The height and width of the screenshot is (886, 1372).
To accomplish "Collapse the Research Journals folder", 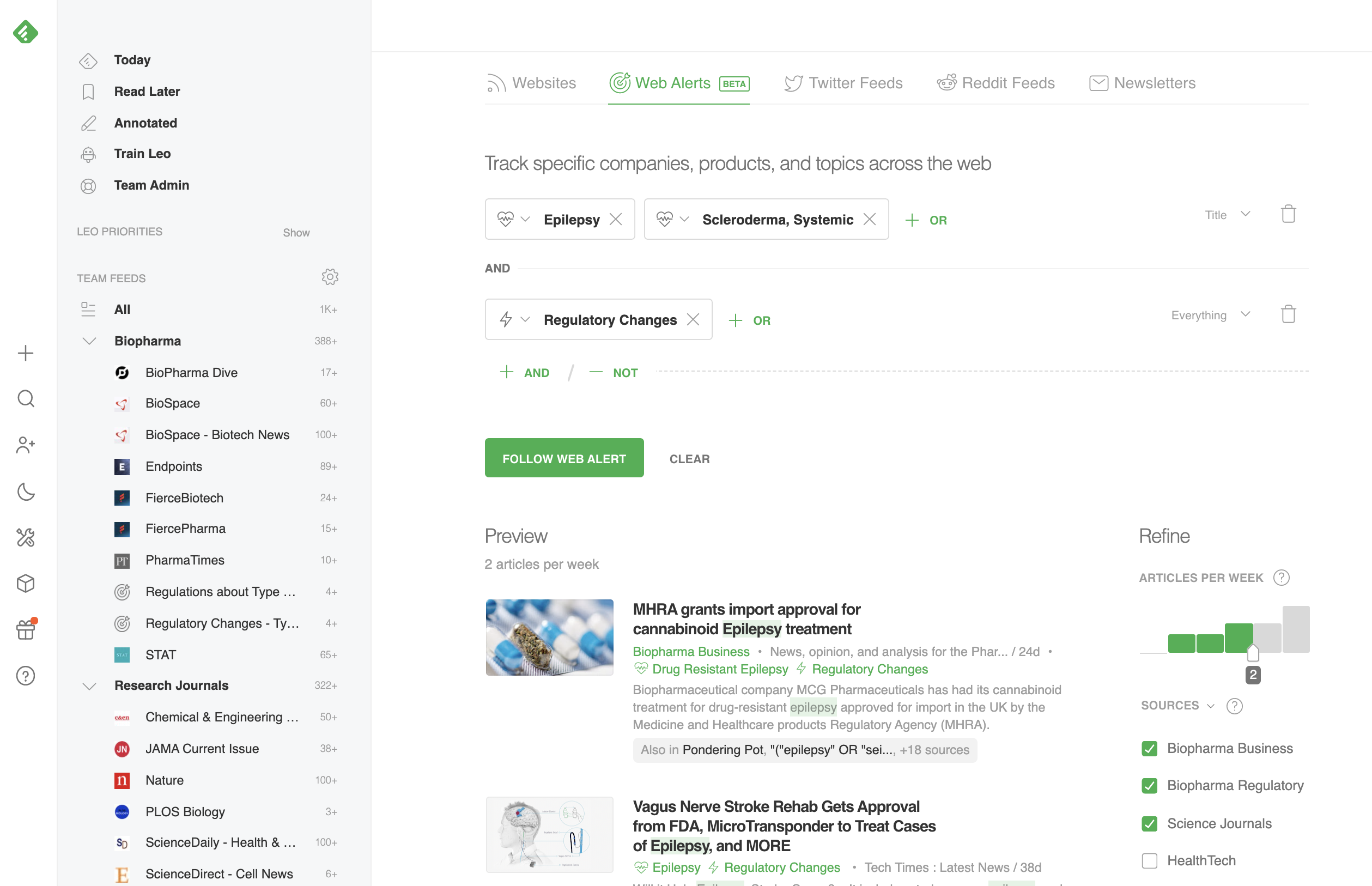I will click(89, 686).
